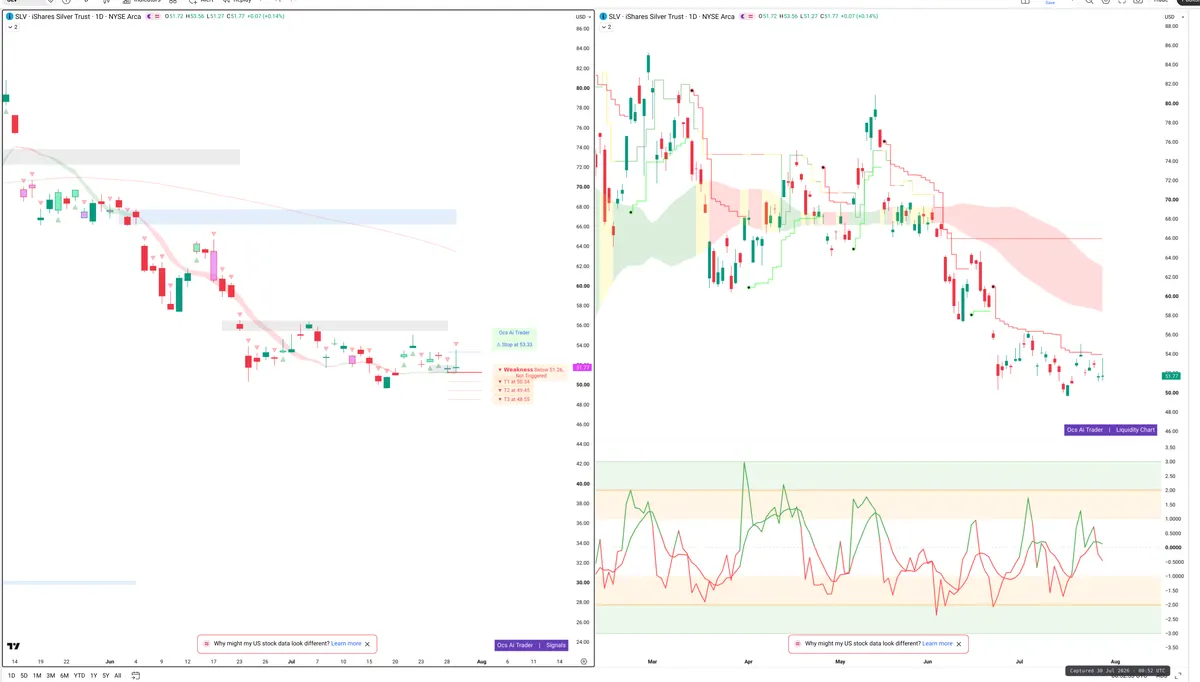Click the Stop at 53.33 label

(x=515, y=344)
